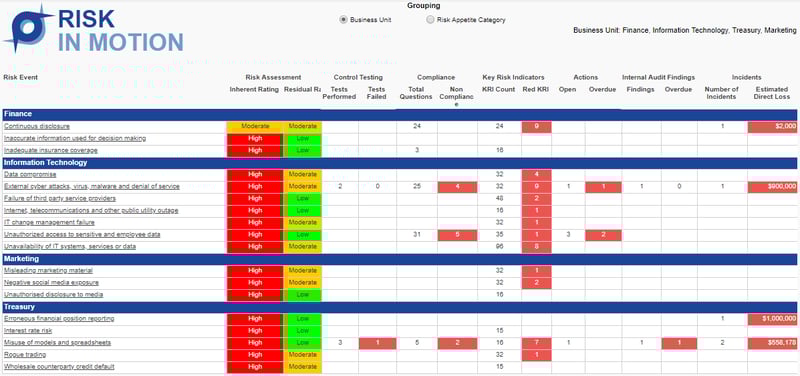
Task: Open the Rogue trading risk event
Action: 25,355
